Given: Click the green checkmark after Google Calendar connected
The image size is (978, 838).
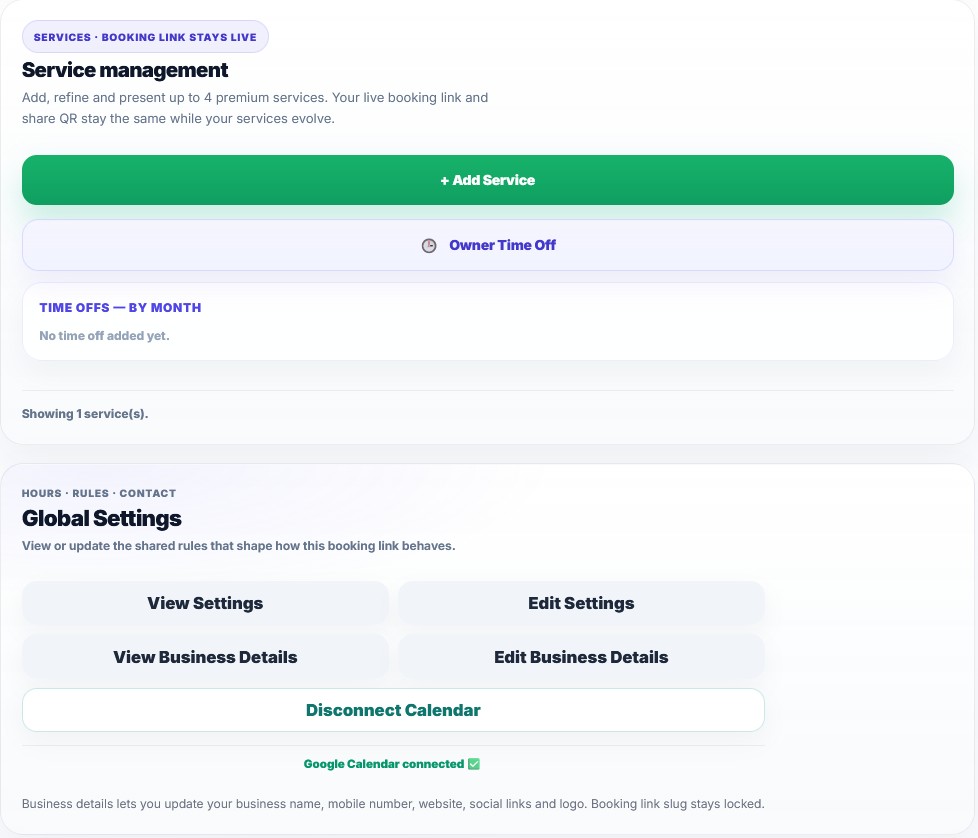Looking at the screenshot, I should point(474,764).
